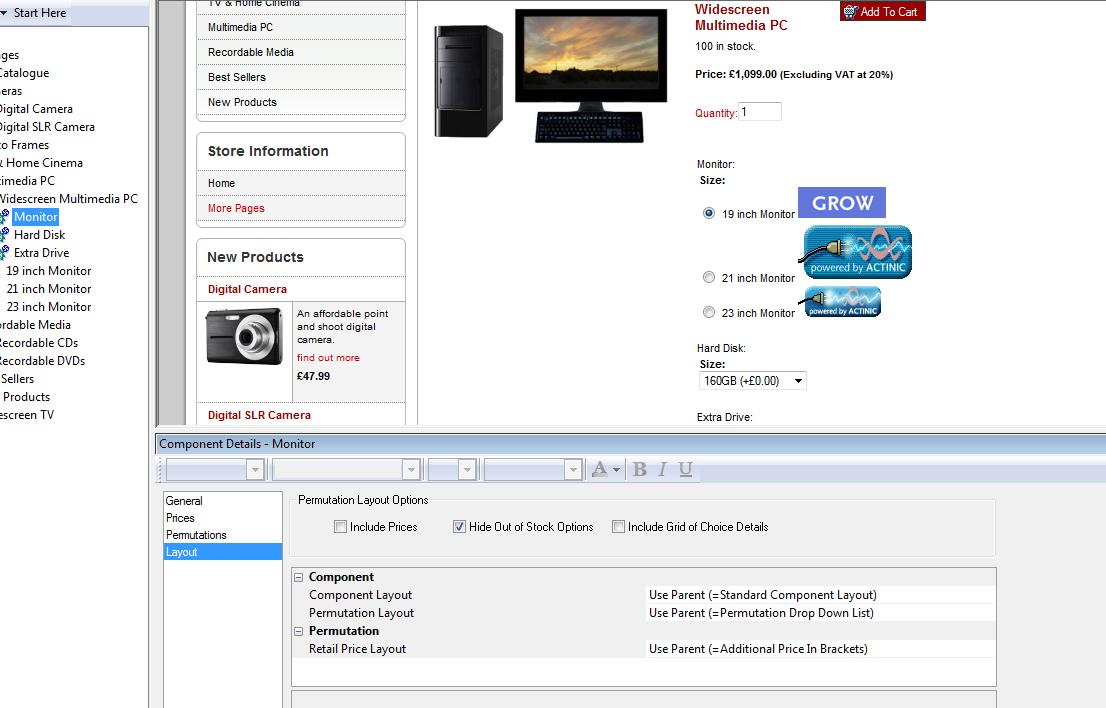Open the font color picker
Image resolution: width=1106 pixels, height=708 pixels.
[x=606, y=469]
